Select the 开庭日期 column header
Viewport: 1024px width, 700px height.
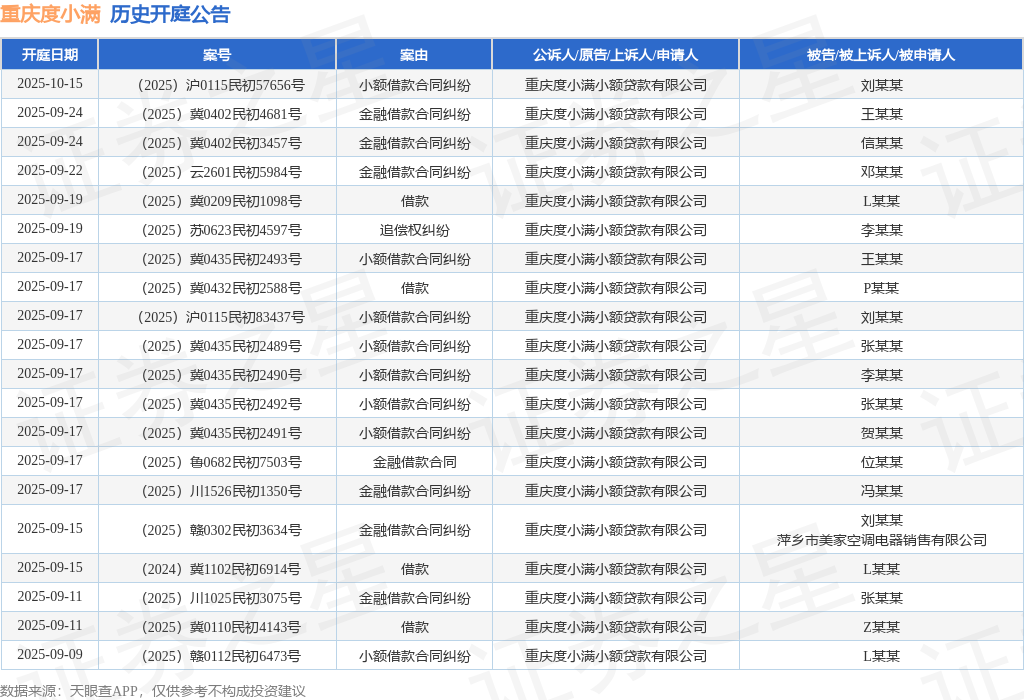click(x=50, y=55)
